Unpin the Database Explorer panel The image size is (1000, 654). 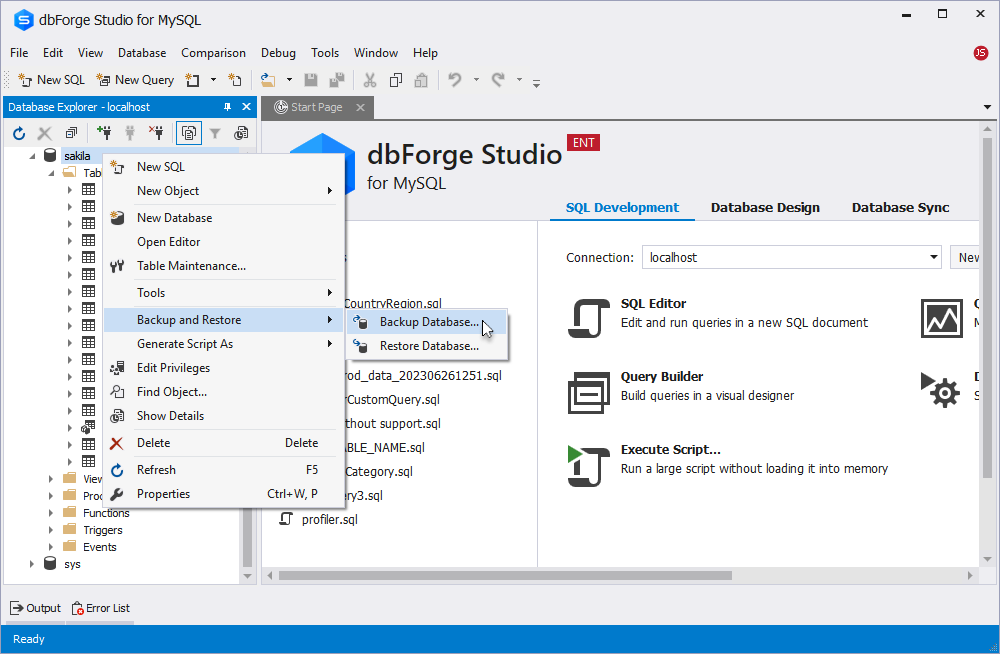[228, 107]
